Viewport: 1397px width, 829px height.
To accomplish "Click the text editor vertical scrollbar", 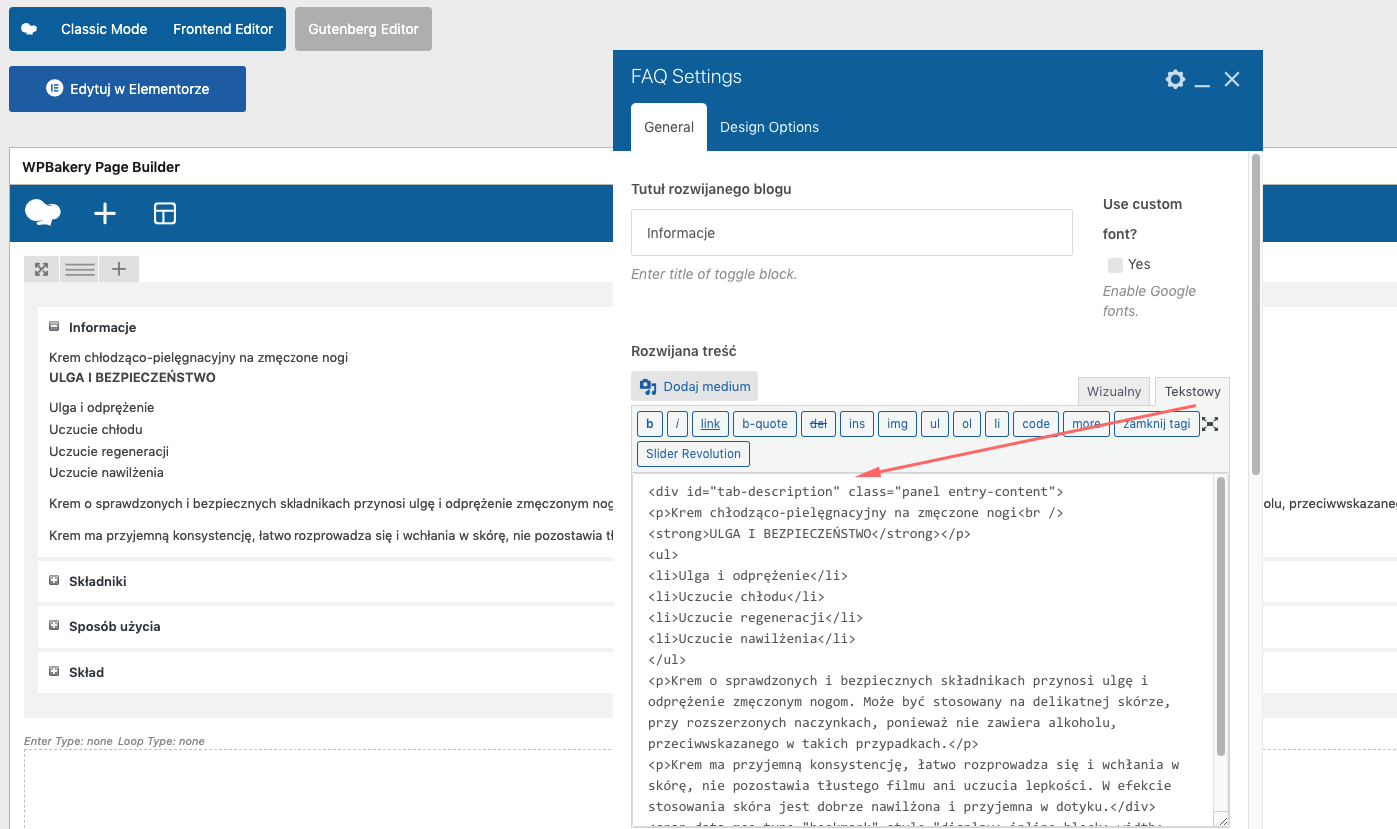I will tap(1220, 617).
